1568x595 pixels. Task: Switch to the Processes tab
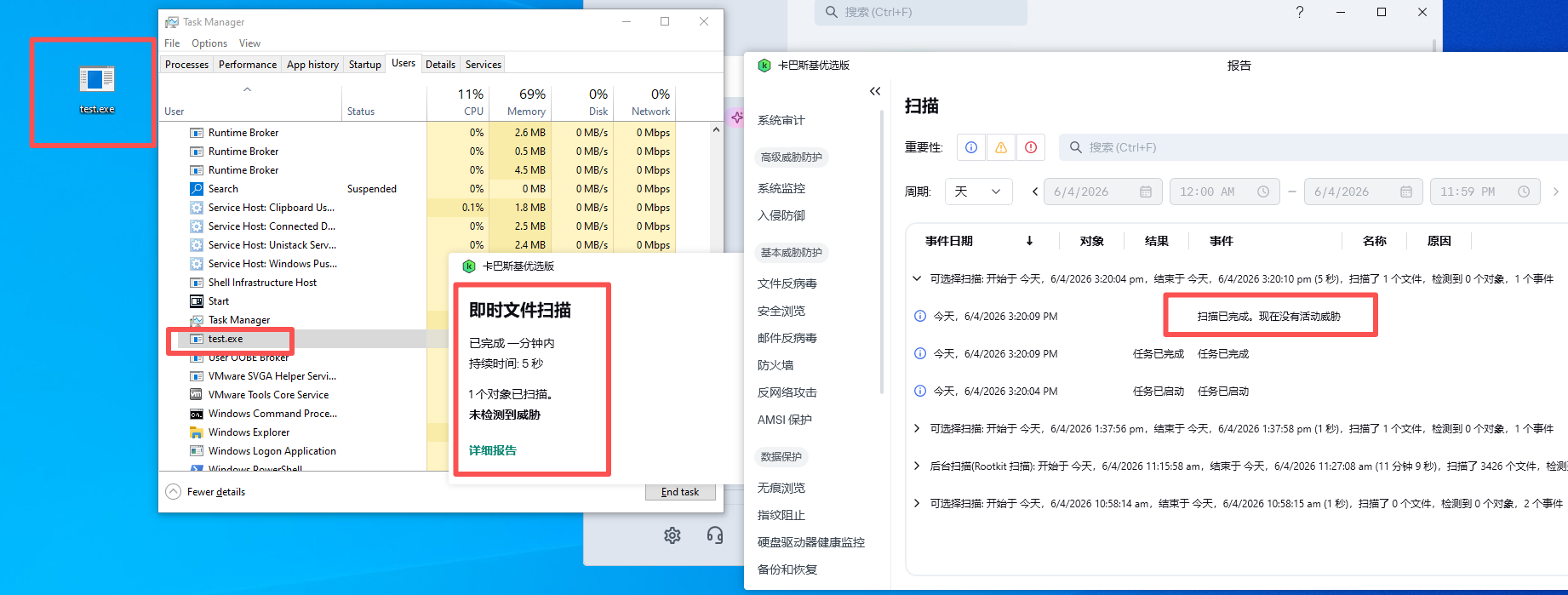tap(186, 65)
